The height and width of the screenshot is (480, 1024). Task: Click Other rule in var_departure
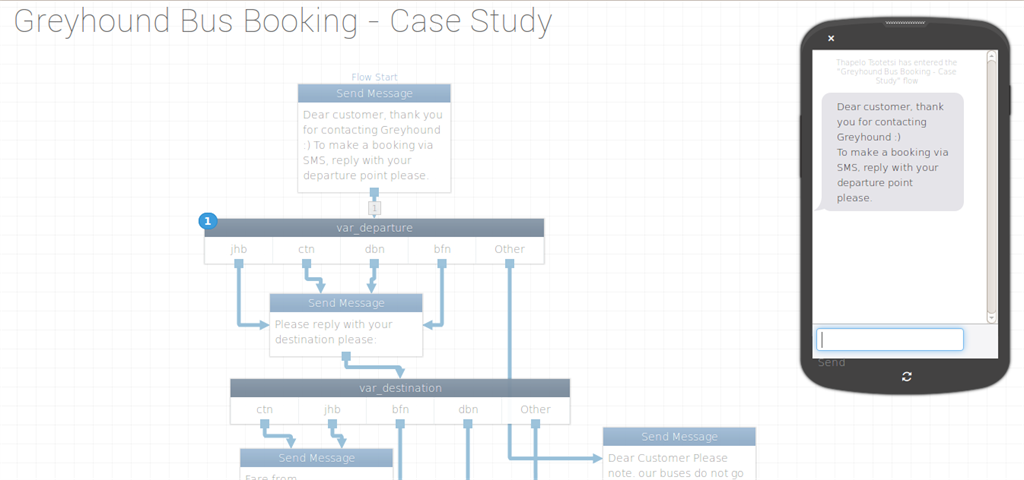(509, 249)
